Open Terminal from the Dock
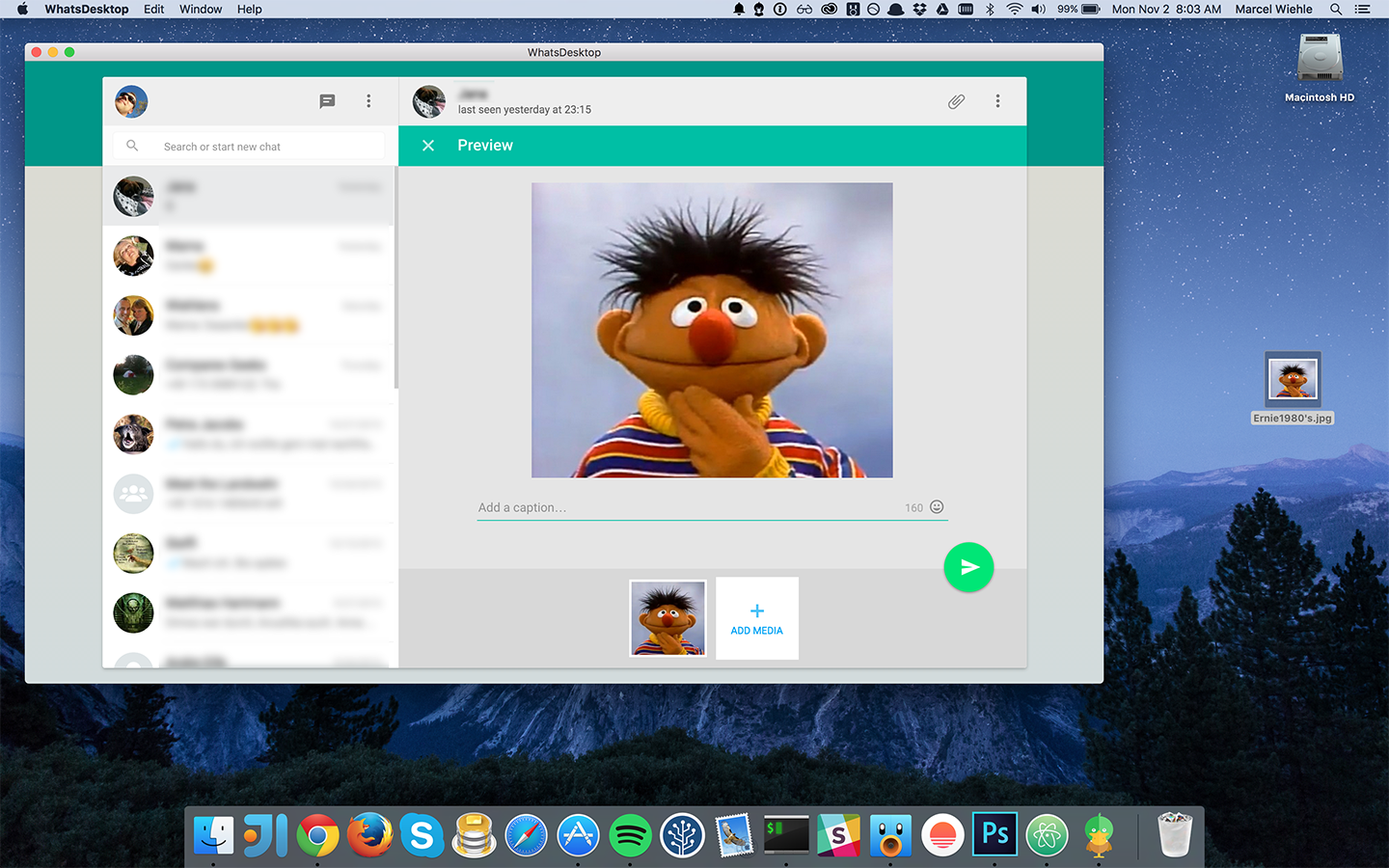This screenshot has width=1389, height=868. [786, 835]
